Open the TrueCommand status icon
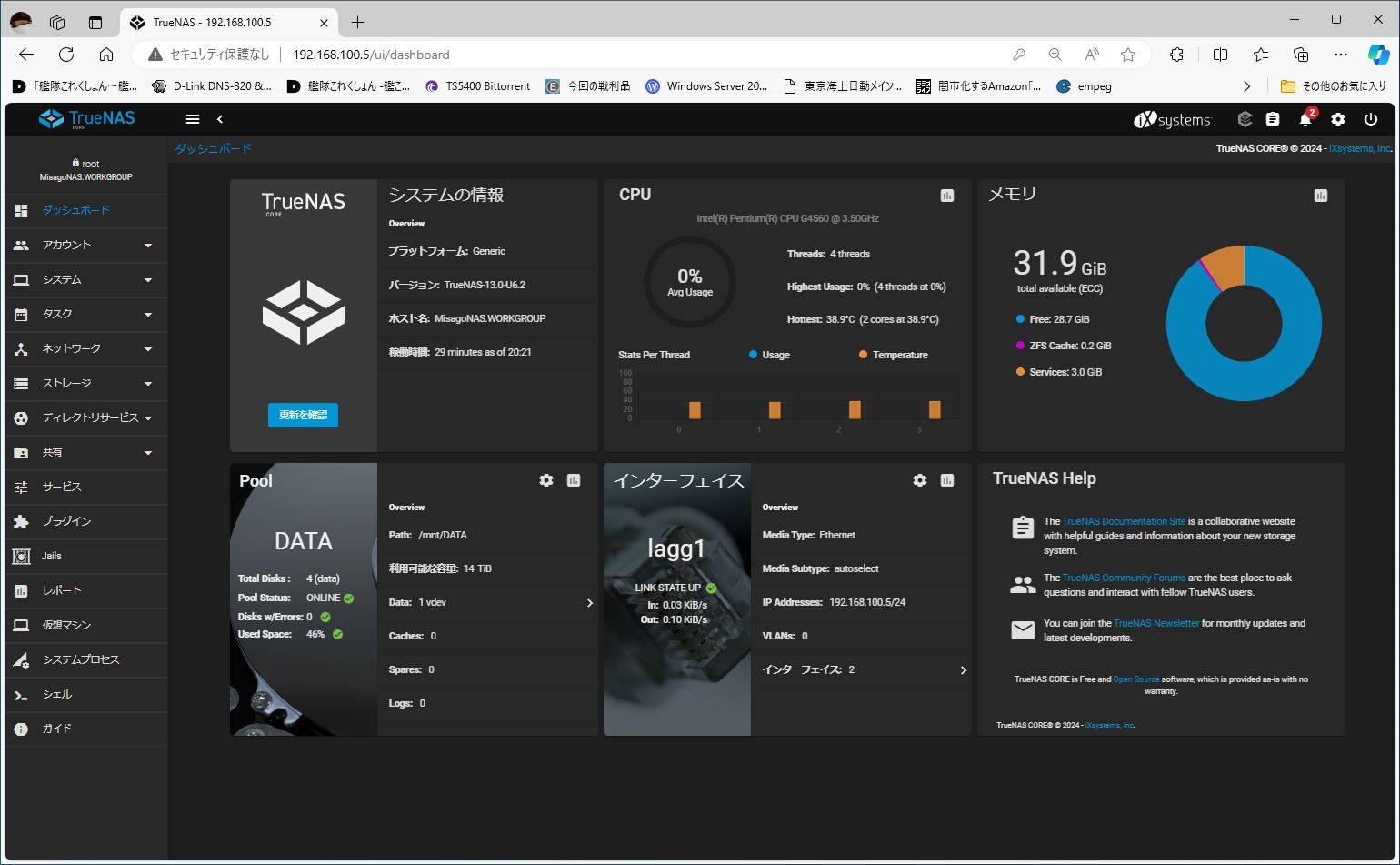1400x865 pixels. pos(1245,119)
